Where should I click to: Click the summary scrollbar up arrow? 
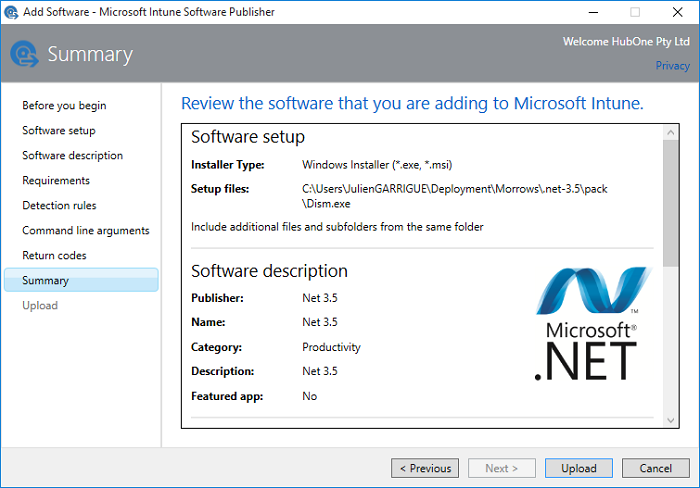671,133
